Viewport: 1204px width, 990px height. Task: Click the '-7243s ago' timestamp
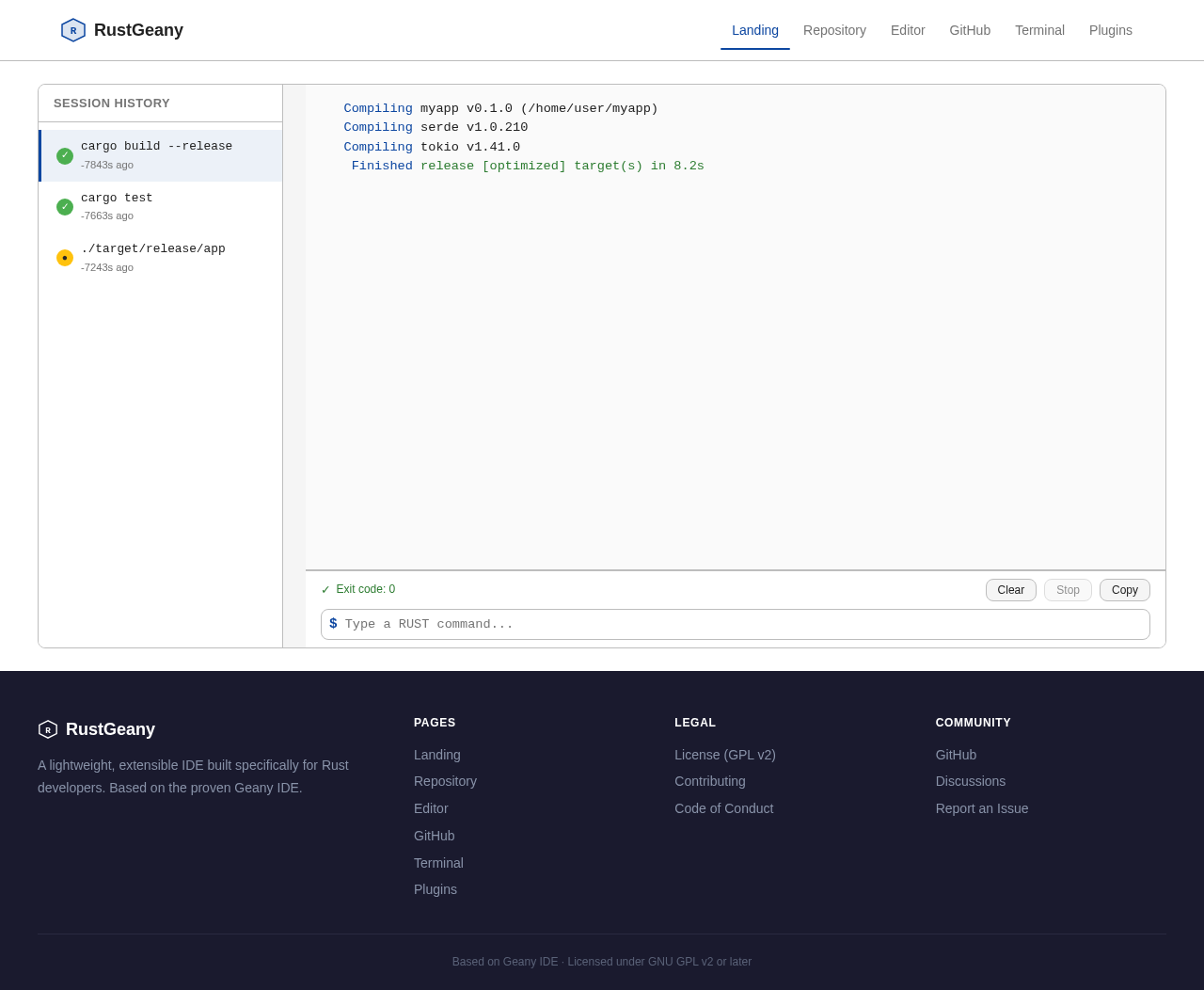click(x=107, y=268)
